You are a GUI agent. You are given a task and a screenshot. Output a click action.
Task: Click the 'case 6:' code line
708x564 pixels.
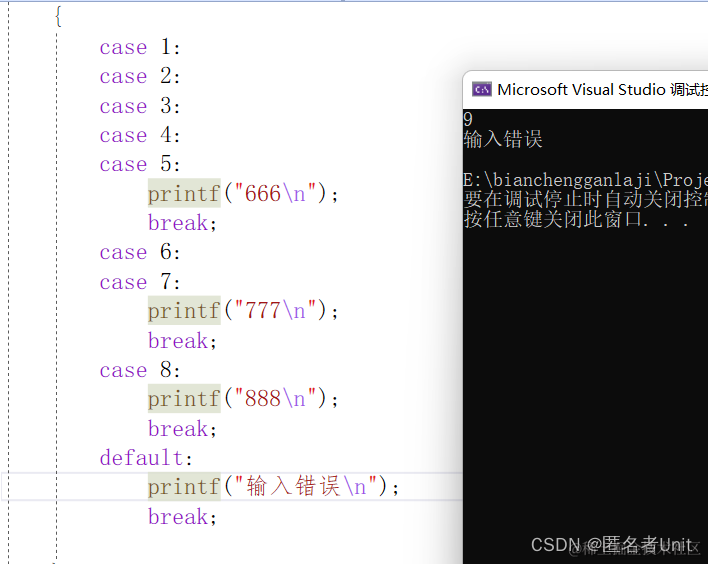(140, 252)
